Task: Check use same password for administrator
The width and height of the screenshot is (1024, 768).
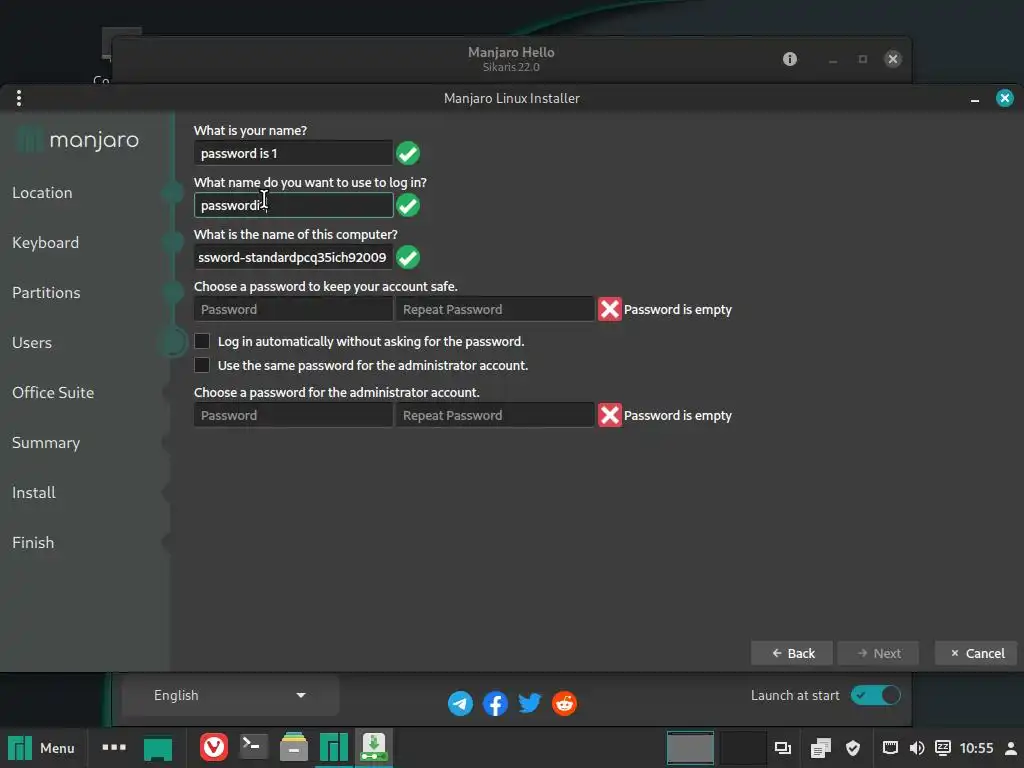Action: pyautogui.click(x=202, y=365)
